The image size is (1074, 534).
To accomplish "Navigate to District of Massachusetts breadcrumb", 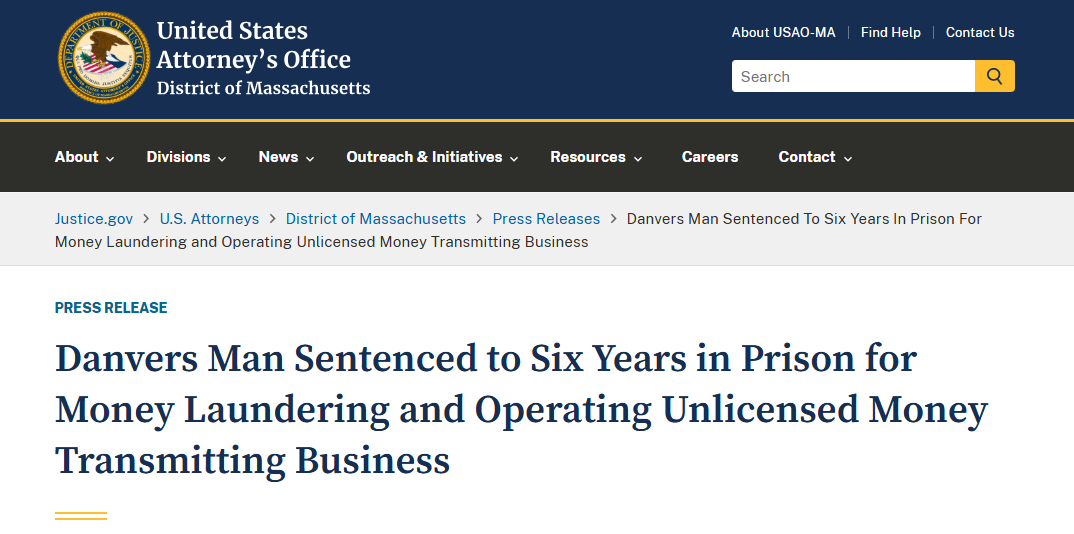I will [x=375, y=219].
